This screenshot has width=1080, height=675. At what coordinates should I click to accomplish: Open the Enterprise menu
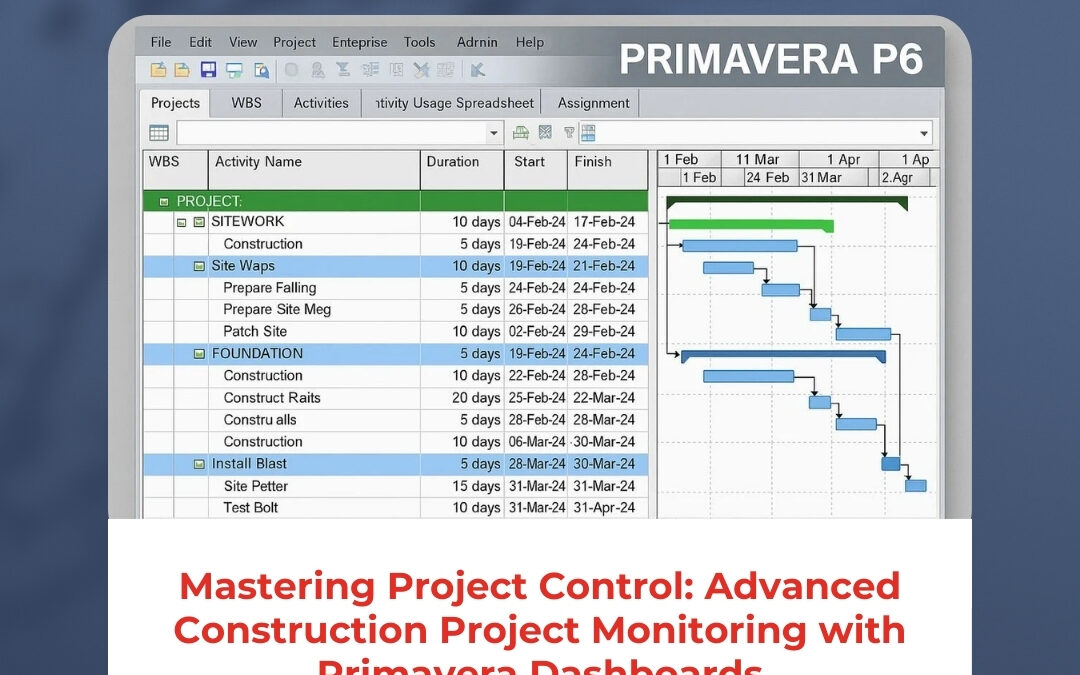point(359,42)
